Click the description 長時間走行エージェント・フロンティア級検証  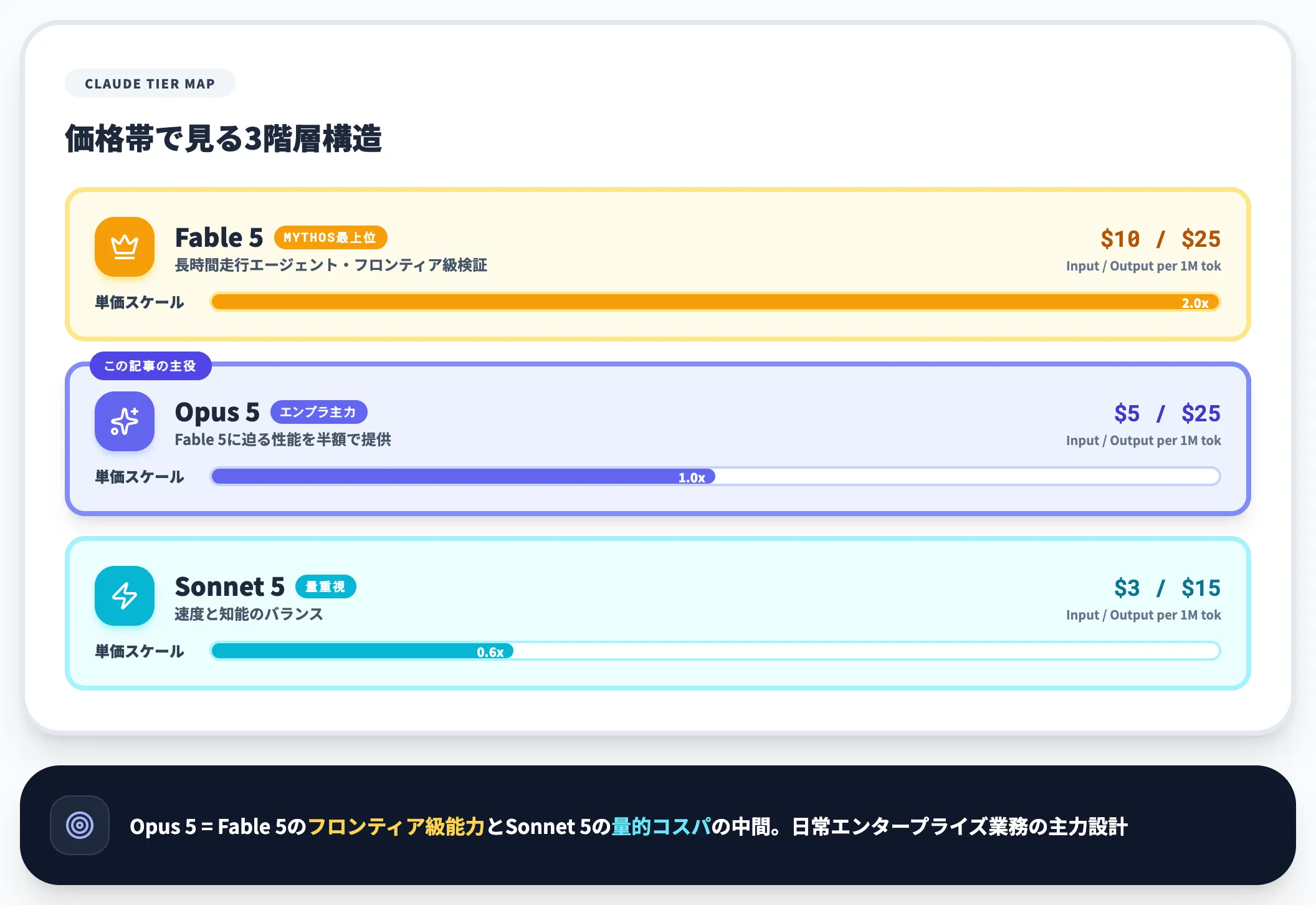coord(331,266)
